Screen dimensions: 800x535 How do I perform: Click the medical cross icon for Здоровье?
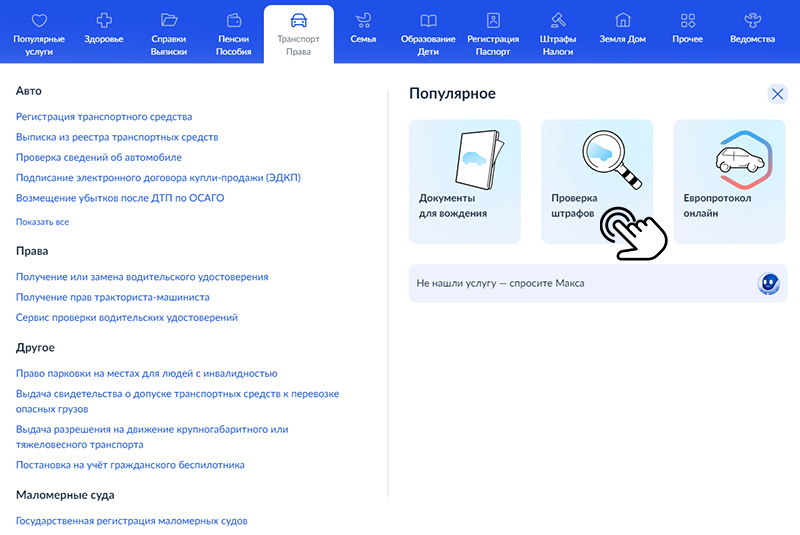coord(104,20)
